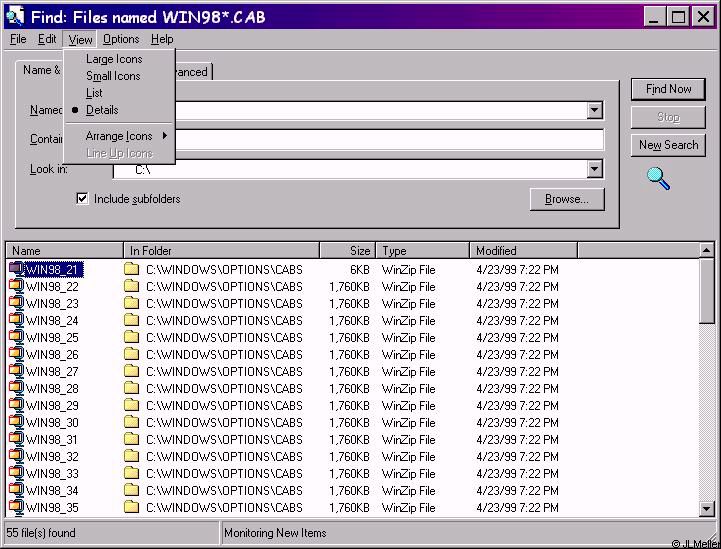Click folder icon in WIN98_21 row

[x=132, y=269]
